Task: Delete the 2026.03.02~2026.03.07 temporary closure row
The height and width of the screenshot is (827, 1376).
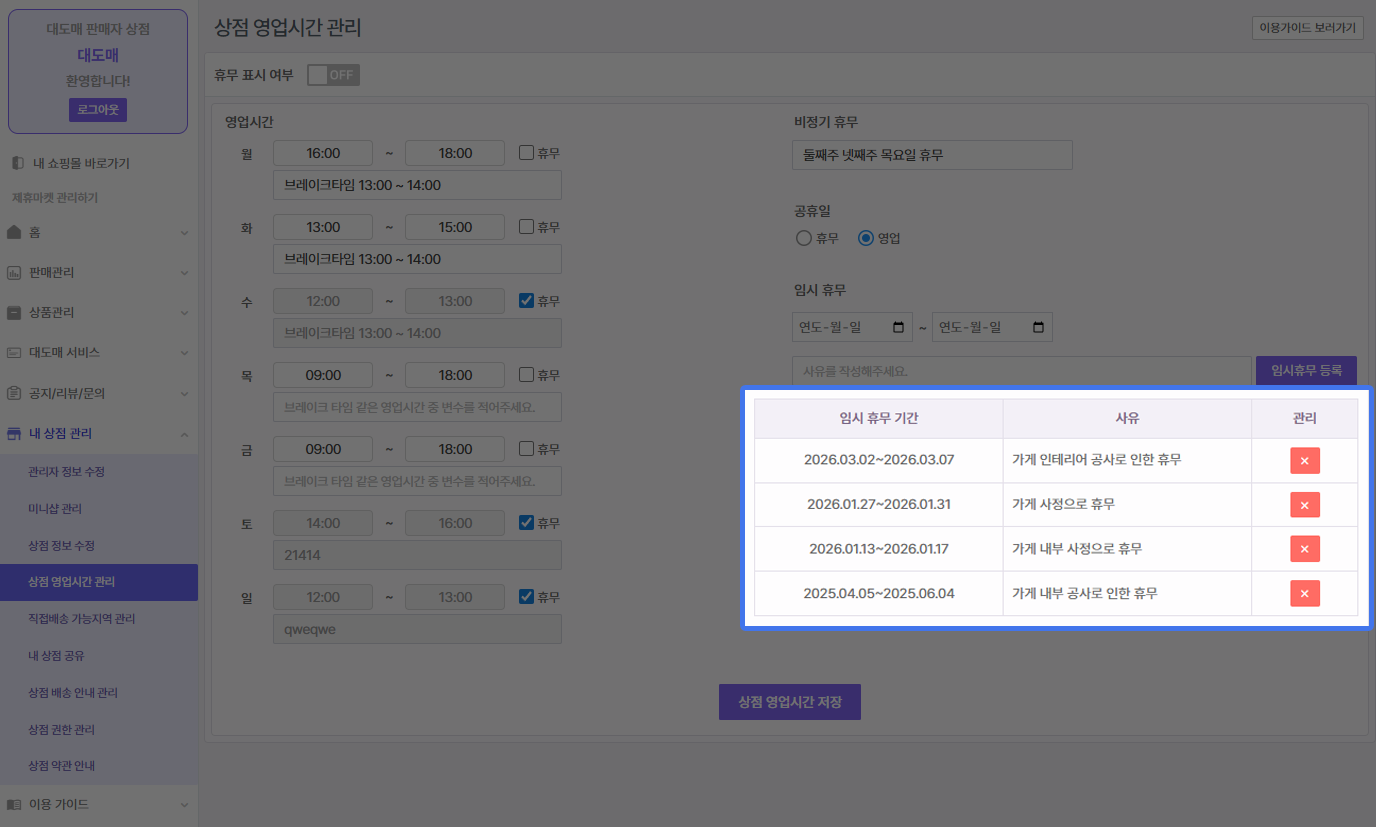Action: tap(1304, 460)
